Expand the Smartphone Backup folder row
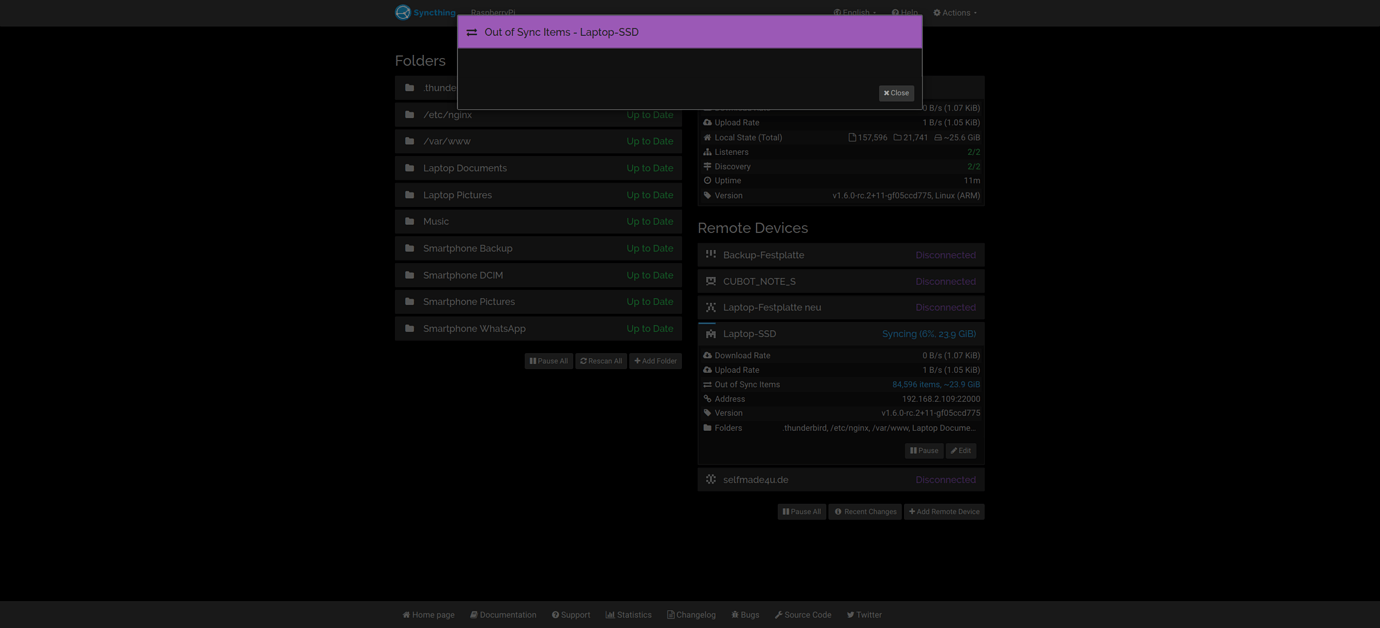The width and height of the screenshot is (1380, 628). (x=538, y=248)
